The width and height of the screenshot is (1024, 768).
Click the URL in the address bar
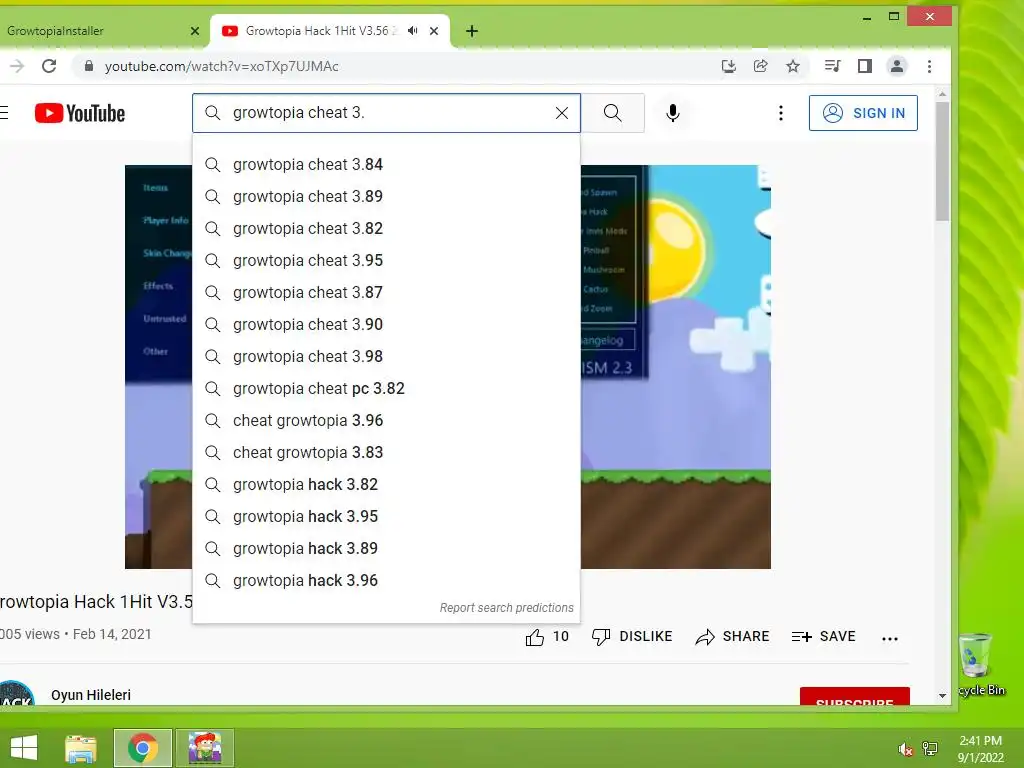point(221,66)
